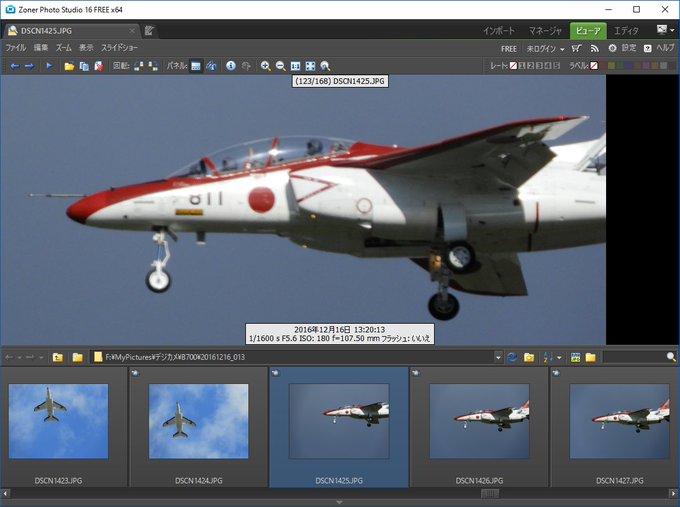Start slideshow with play icon
The width and height of the screenshot is (680, 507).
click(x=49, y=66)
